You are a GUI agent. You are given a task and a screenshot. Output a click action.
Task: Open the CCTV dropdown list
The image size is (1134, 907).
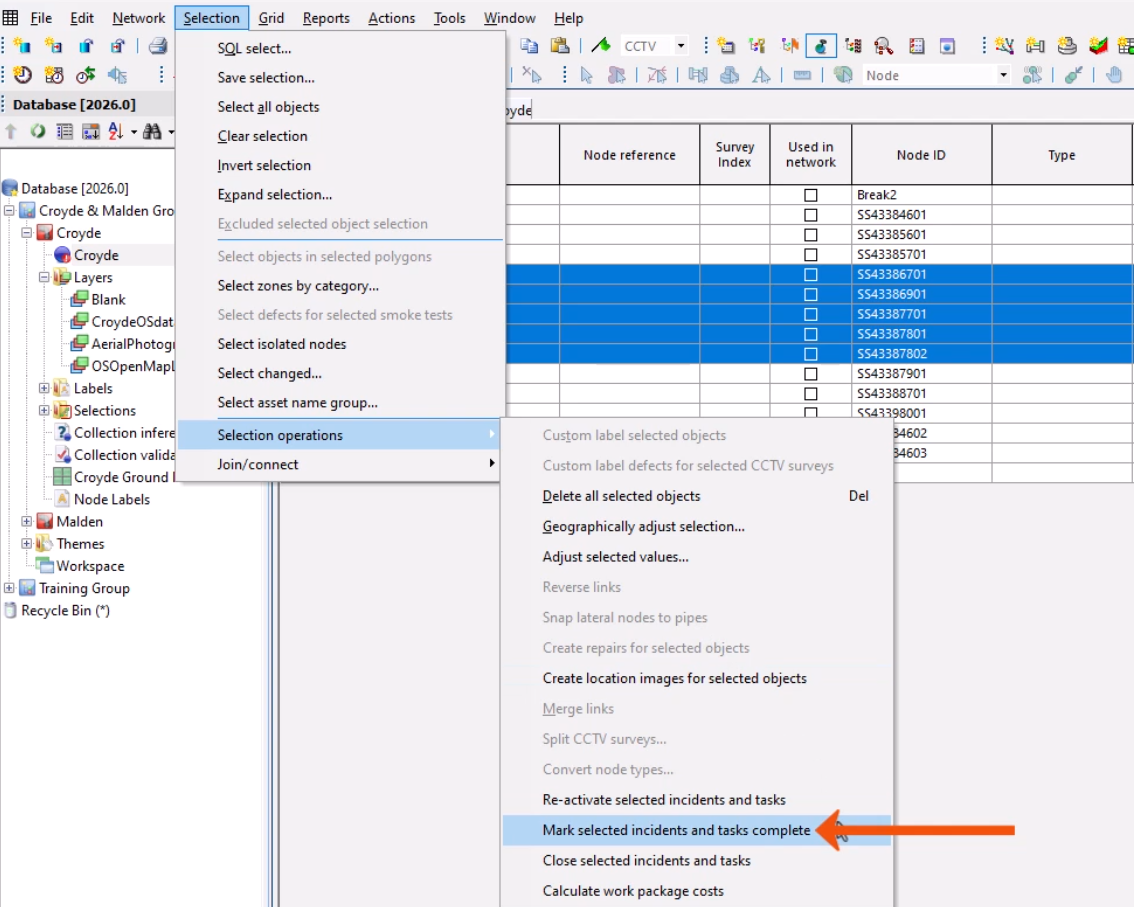(x=681, y=45)
